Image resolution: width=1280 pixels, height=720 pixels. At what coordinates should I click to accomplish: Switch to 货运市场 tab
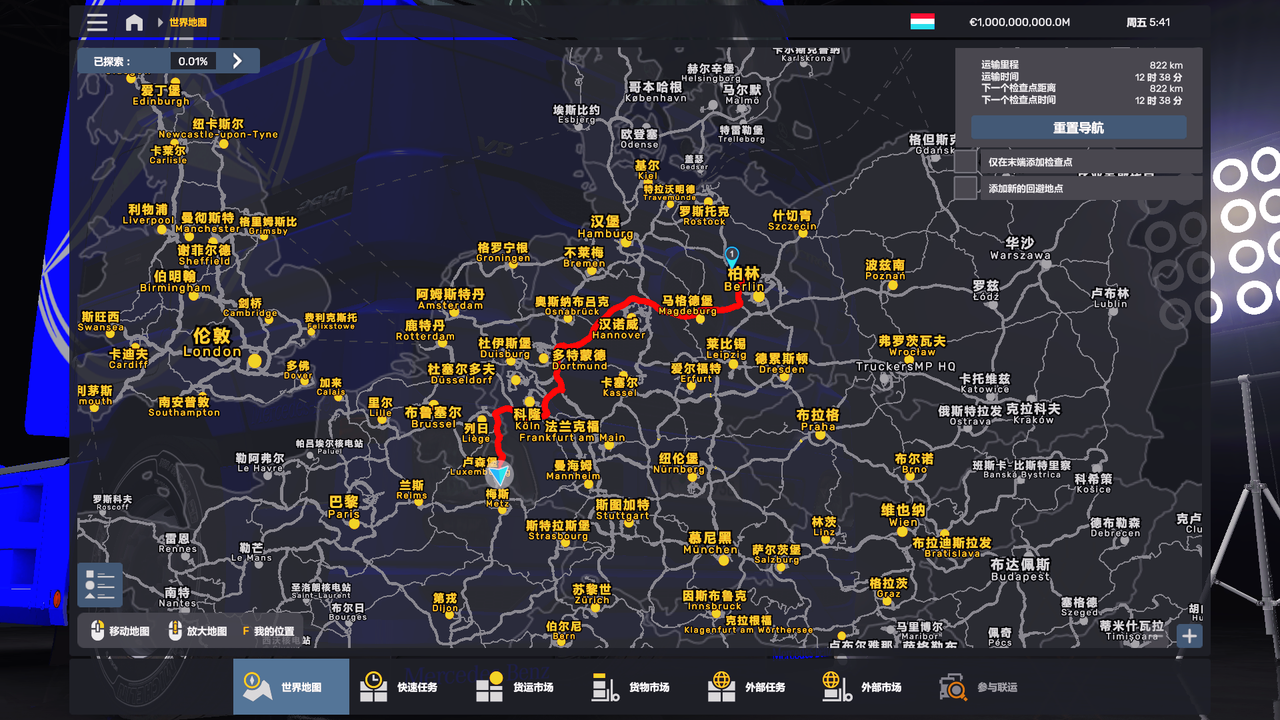point(523,687)
